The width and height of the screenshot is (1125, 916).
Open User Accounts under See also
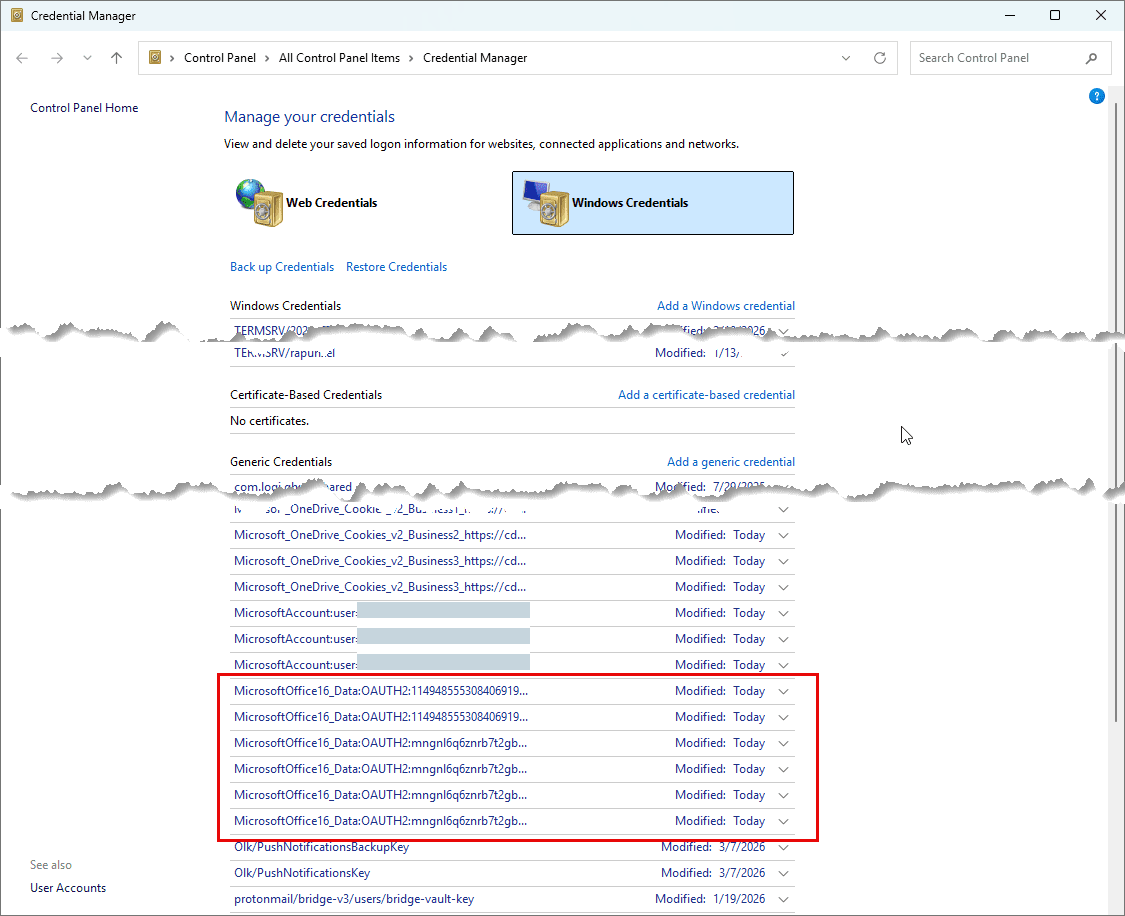(68, 888)
